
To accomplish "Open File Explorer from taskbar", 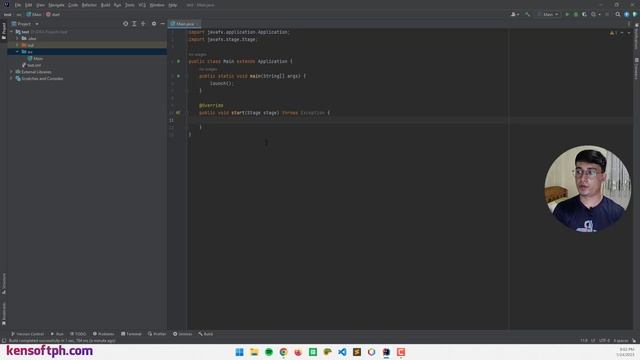I will click(x=254, y=352).
